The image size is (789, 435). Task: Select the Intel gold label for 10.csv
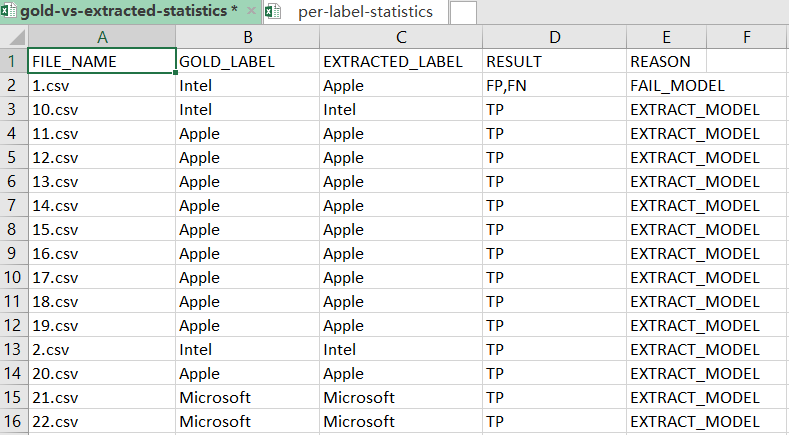[x=248, y=109]
